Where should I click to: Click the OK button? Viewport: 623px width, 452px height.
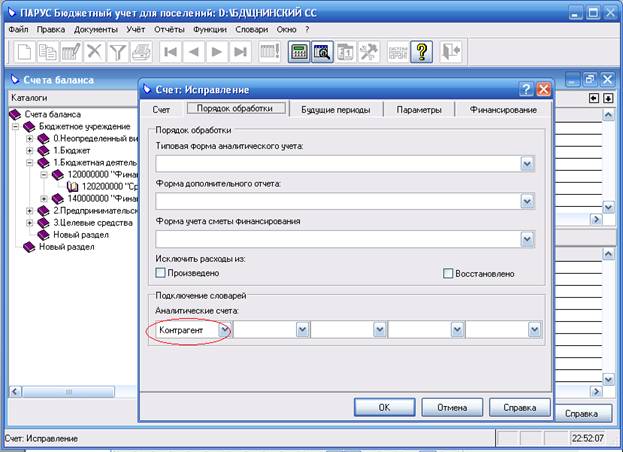[x=385, y=408]
